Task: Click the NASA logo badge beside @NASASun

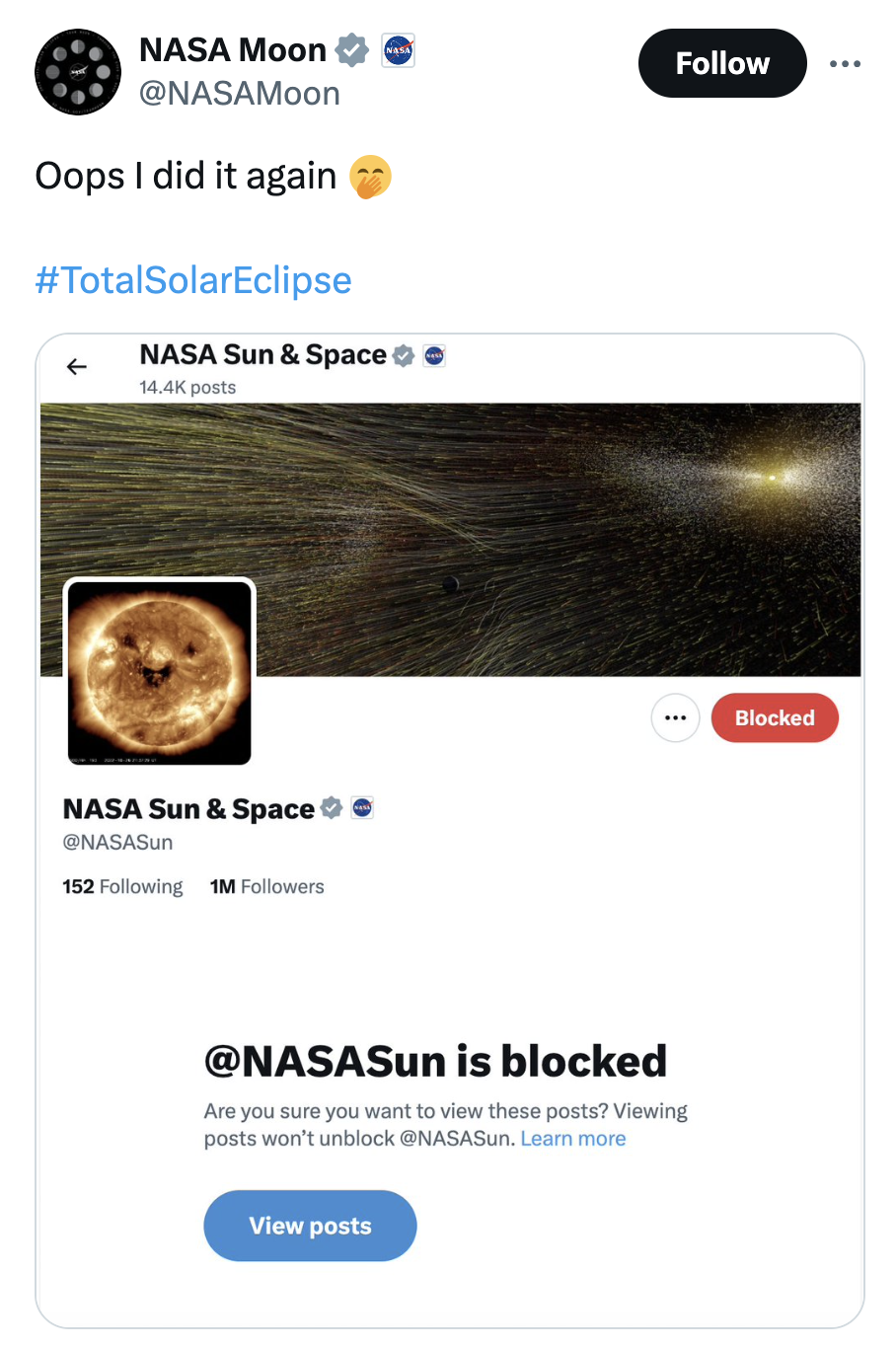Action: coord(361,807)
